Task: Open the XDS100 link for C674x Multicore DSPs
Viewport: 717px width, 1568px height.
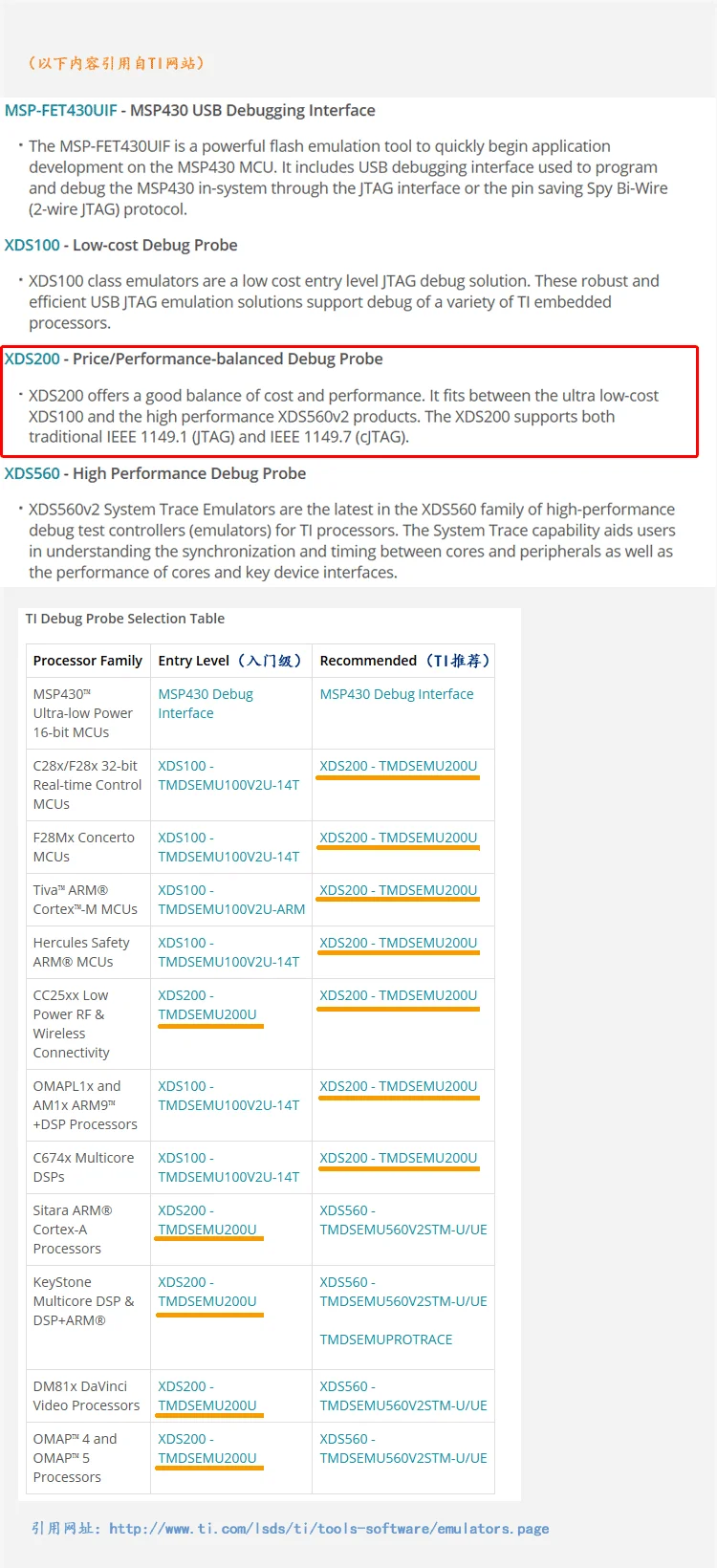Action: pyautogui.click(x=228, y=1167)
